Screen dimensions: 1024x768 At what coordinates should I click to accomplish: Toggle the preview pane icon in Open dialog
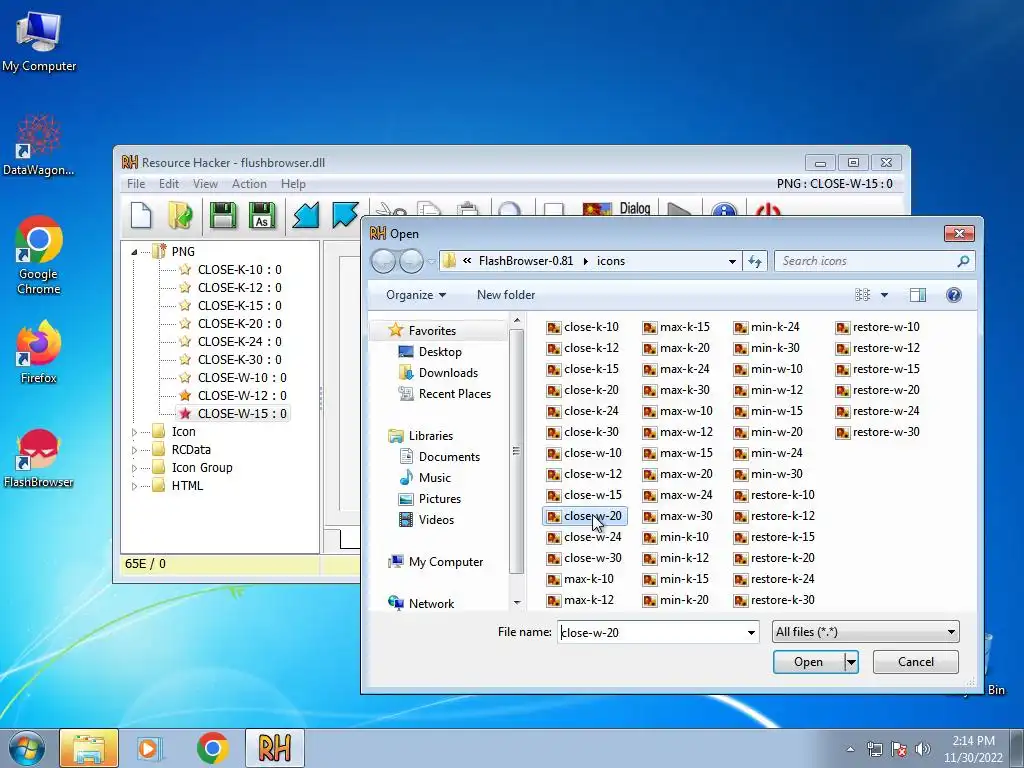tap(918, 295)
